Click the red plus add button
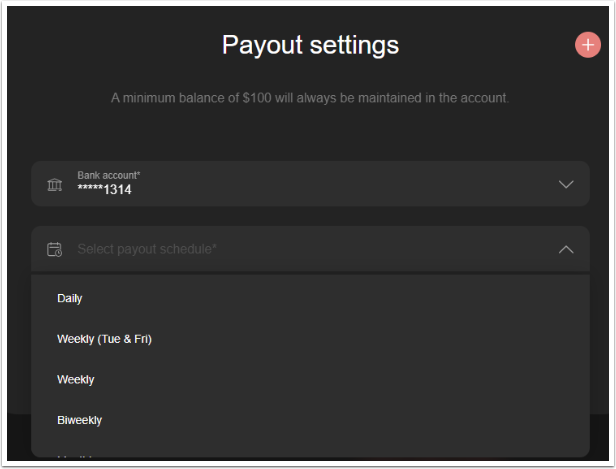The image size is (616, 469). 588,45
